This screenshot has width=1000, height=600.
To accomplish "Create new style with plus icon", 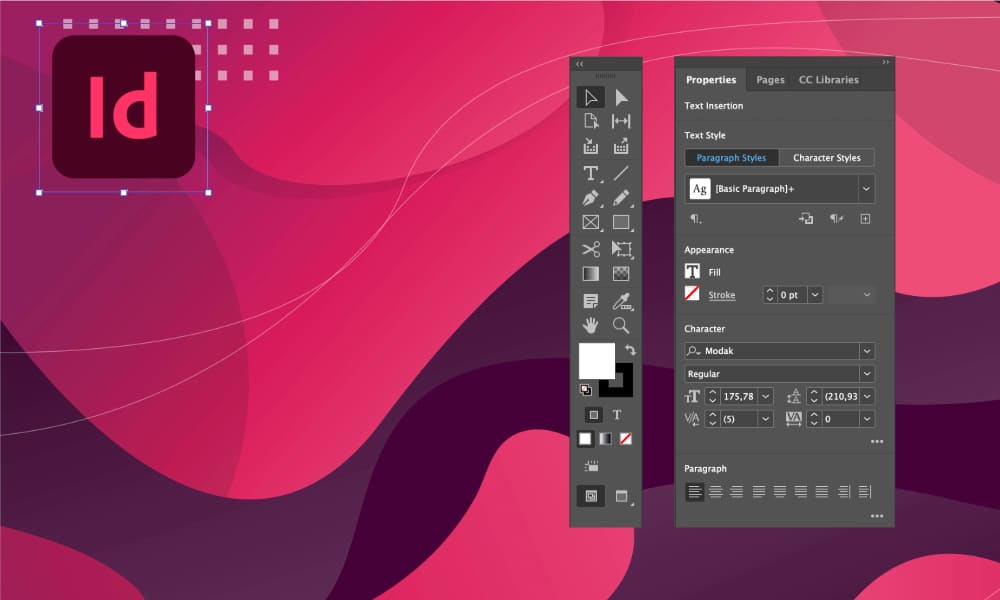I will (x=865, y=219).
